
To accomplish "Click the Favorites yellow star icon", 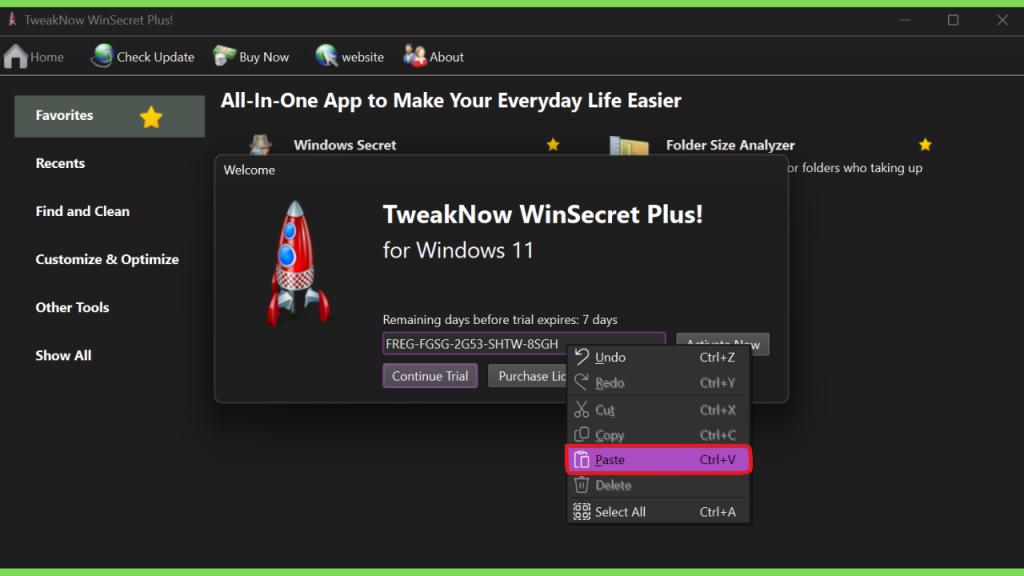I will (x=151, y=117).
